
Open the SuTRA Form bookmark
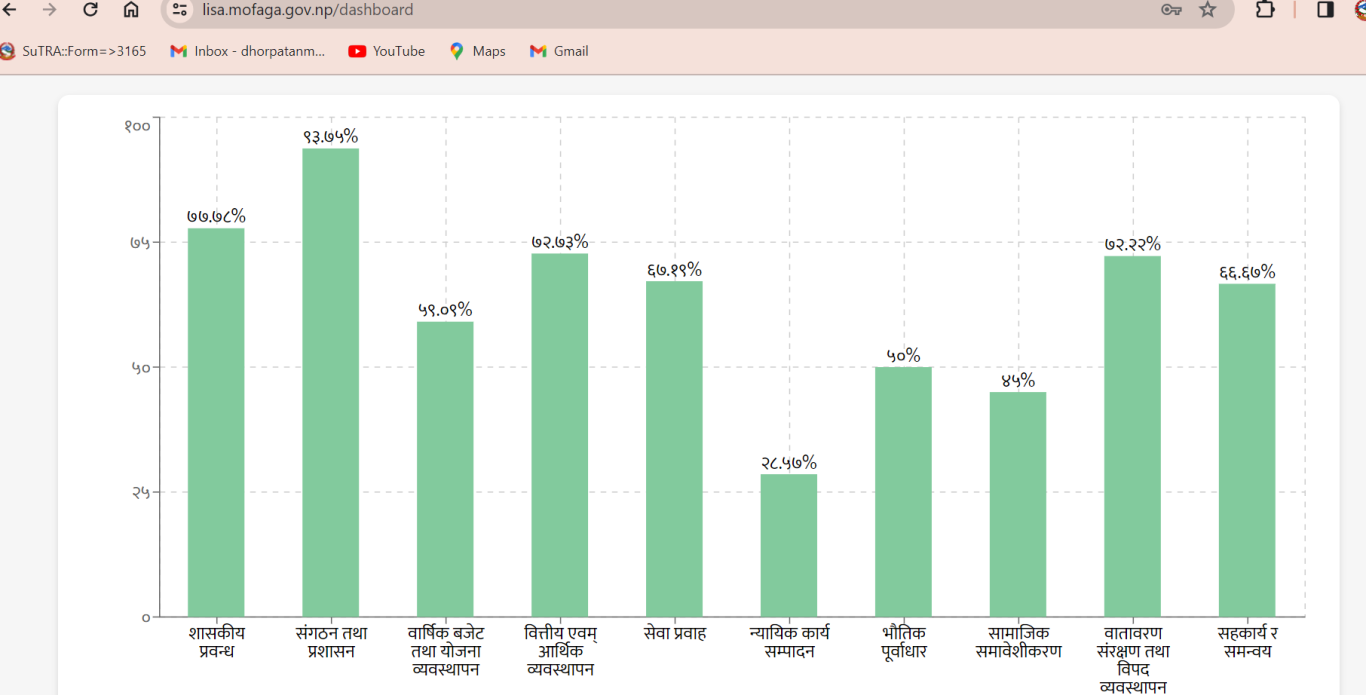pyautogui.click(x=75, y=51)
